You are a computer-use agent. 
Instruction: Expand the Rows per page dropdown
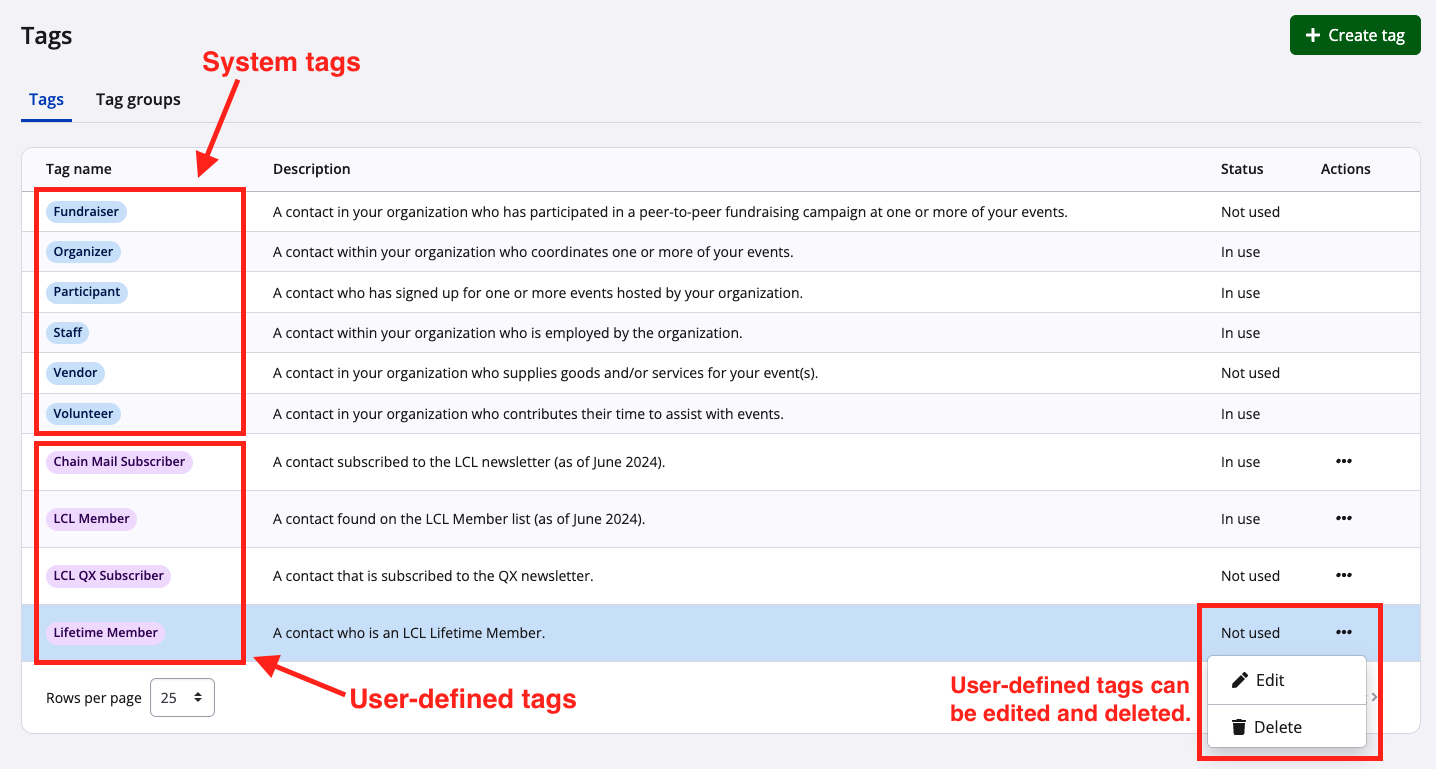point(182,698)
